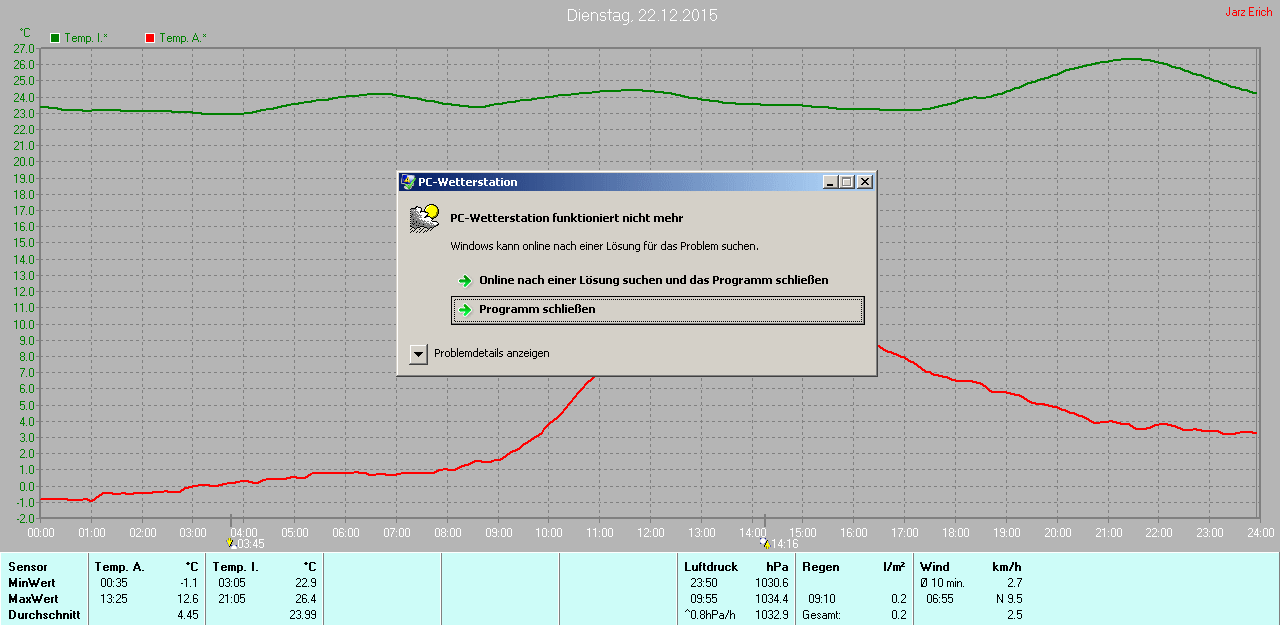
Task: Click the wind peak time 06:55
Action: [940, 599]
